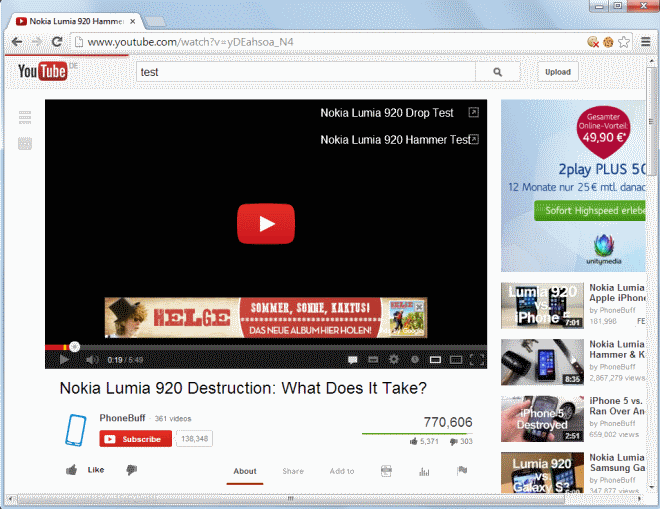
Task: Select the Add to tab
Action: pyautogui.click(x=342, y=471)
